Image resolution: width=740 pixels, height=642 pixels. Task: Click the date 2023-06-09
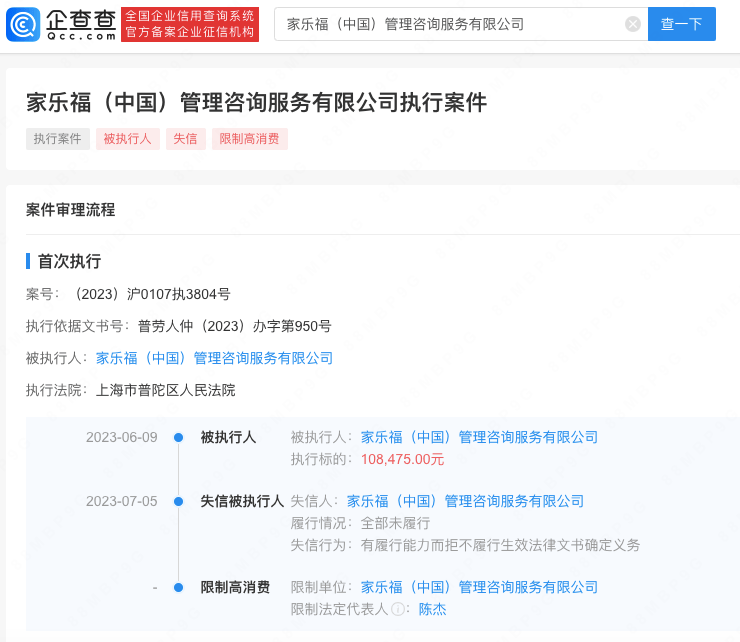(x=122, y=437)
